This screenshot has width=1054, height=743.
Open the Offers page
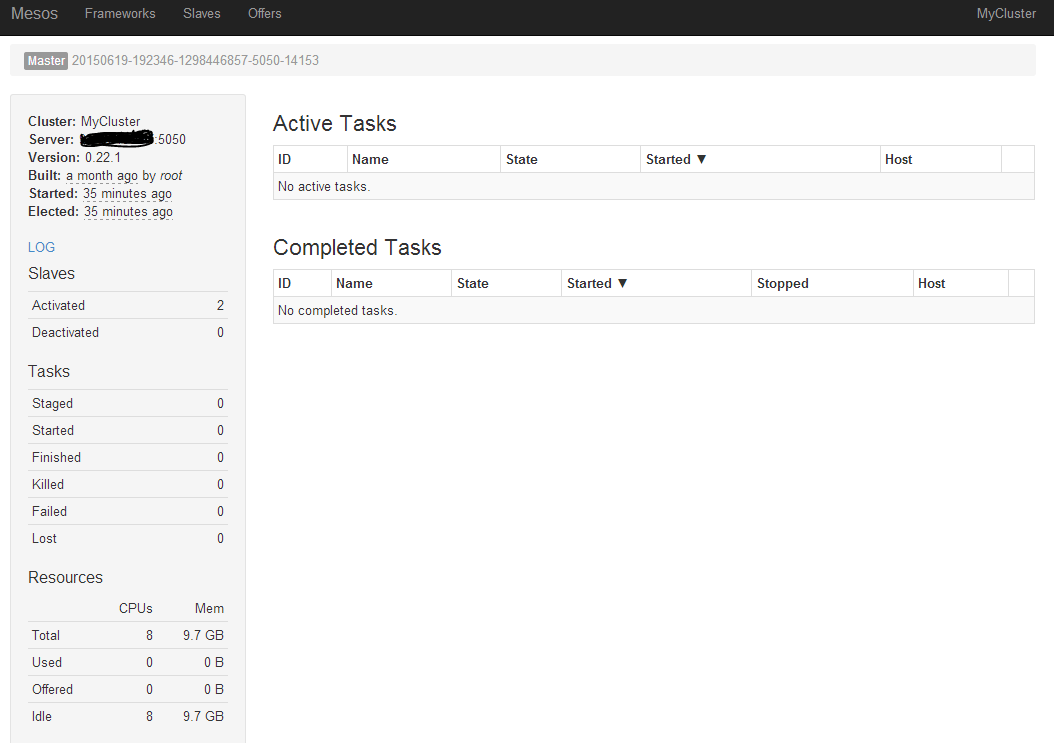click(x=265, y=14)
